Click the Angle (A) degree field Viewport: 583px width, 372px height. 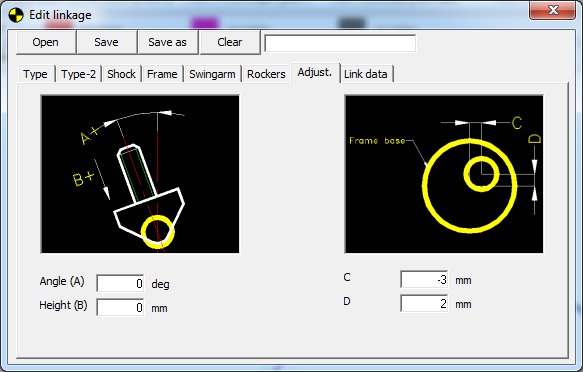[x=120, y=284]
